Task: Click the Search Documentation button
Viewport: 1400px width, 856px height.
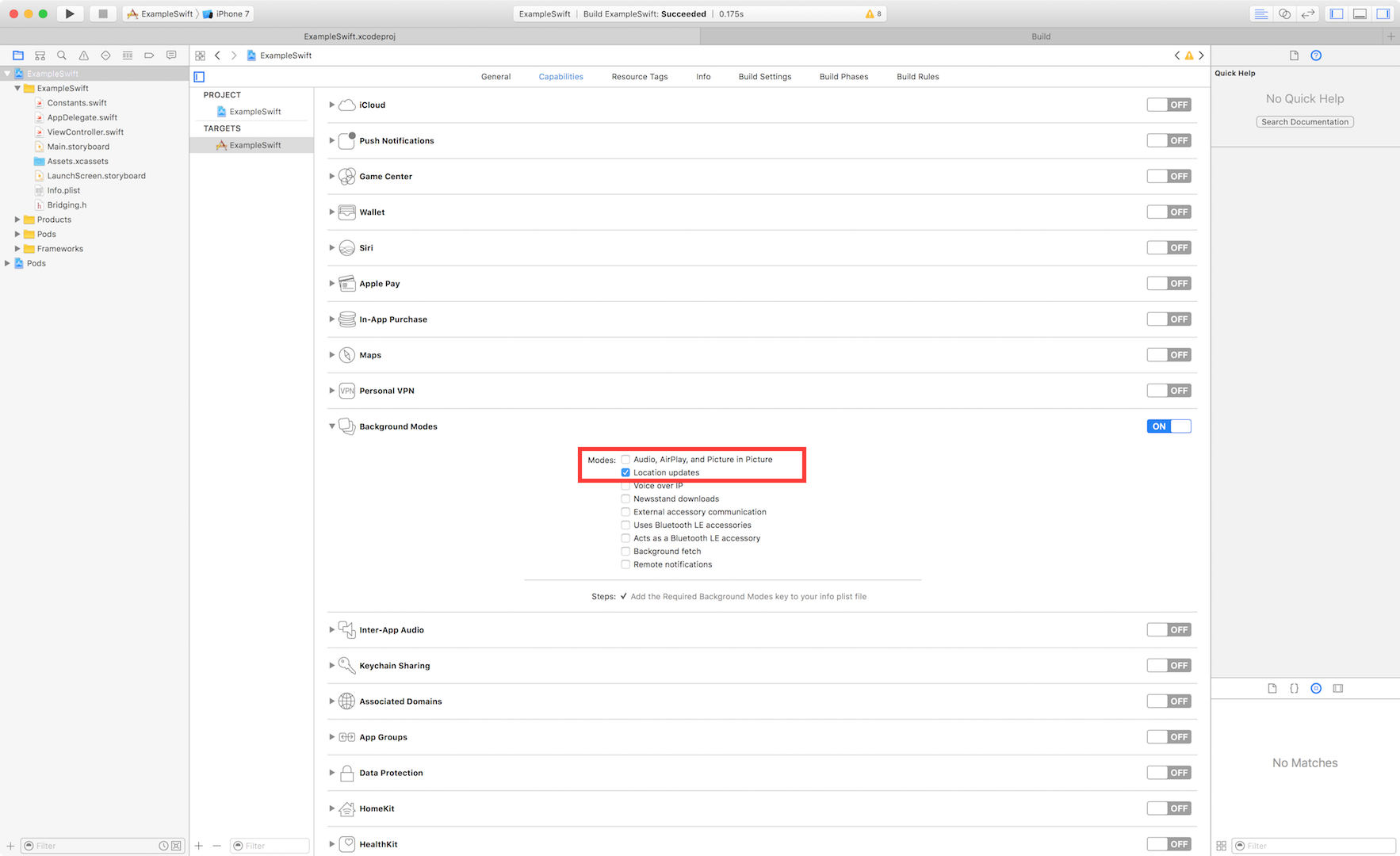Action: tap(1305, 122)
